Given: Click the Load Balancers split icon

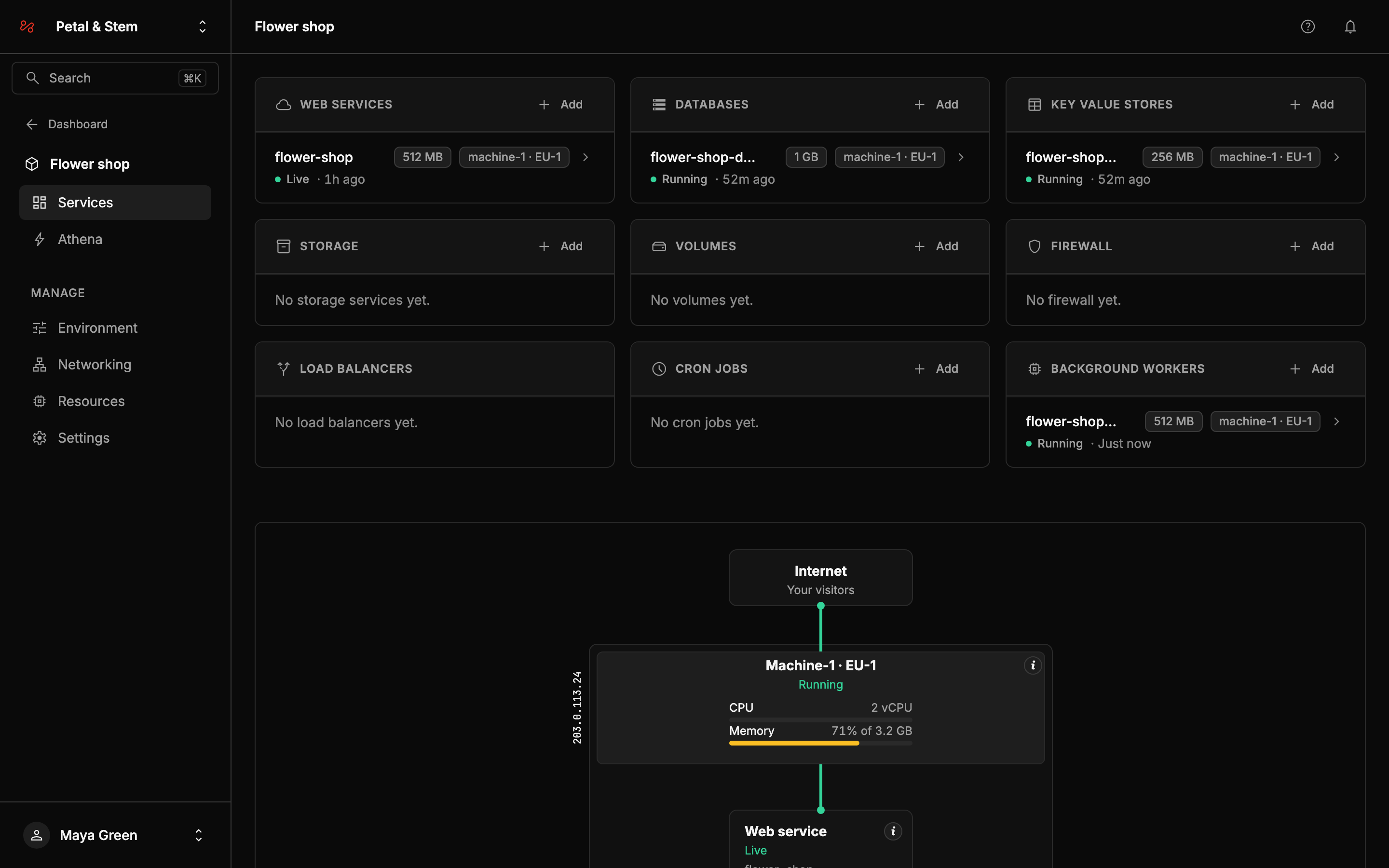Looking at the screenshot, I should point(284,368).
